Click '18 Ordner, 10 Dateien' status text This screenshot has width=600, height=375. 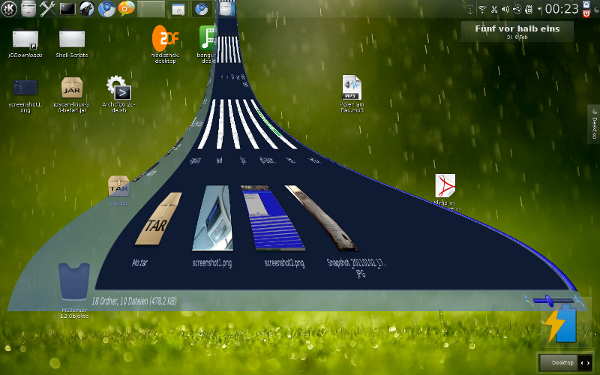(x=134, y=301)
